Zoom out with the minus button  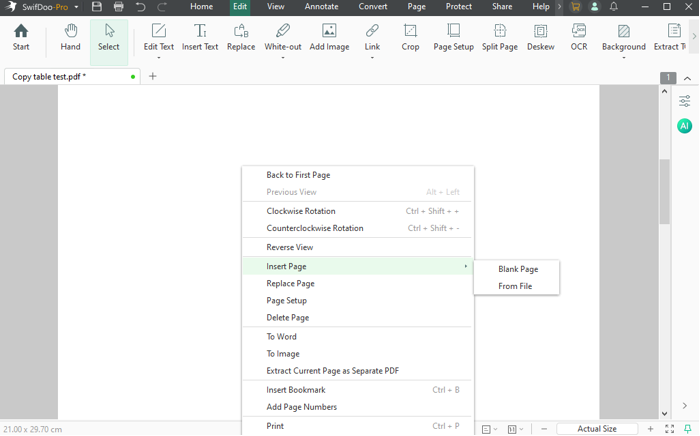click(x=544, y=429)
